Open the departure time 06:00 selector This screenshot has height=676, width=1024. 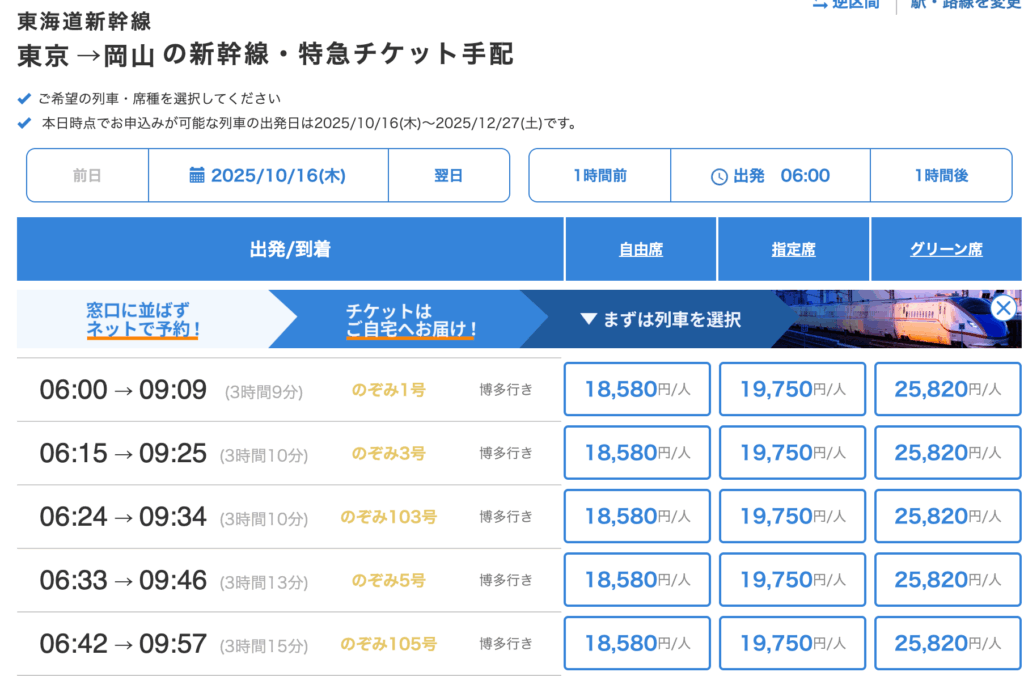coord(770,175)
